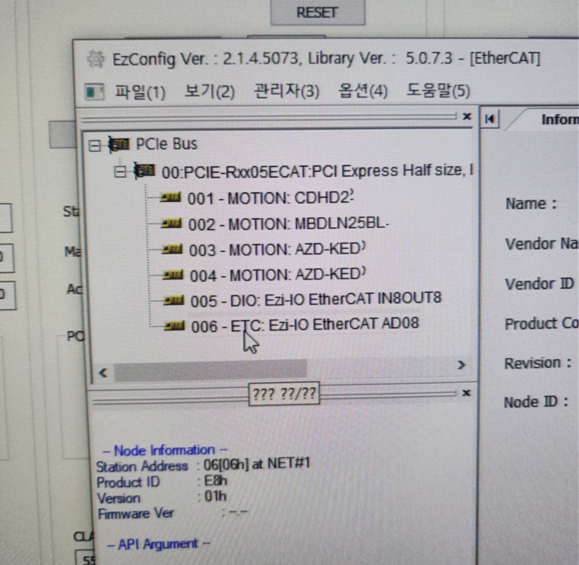Click the Name : label
This screenshot has height=565, width=579.
(531, 204)
